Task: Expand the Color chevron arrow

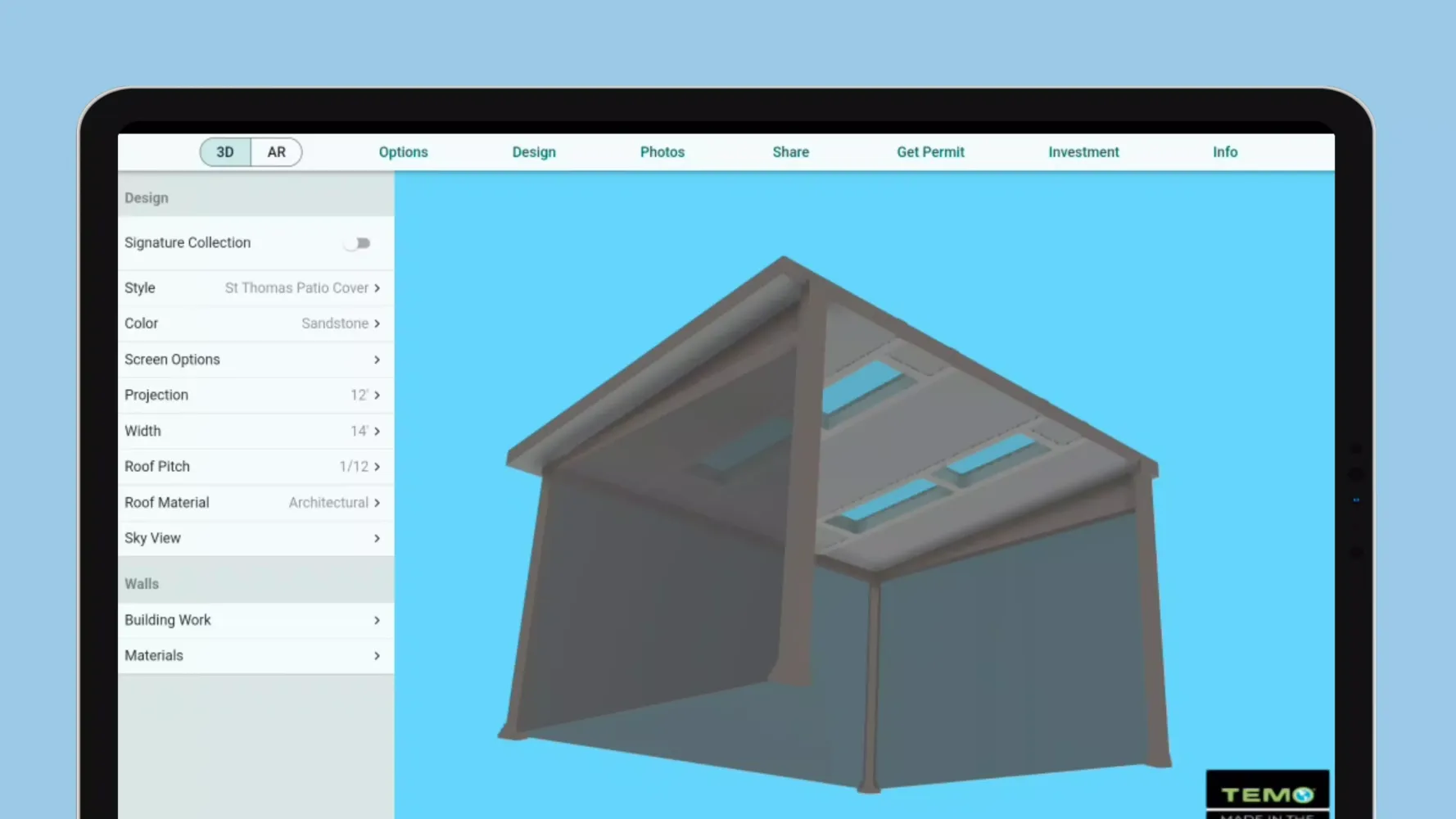Action: [377, 324]
